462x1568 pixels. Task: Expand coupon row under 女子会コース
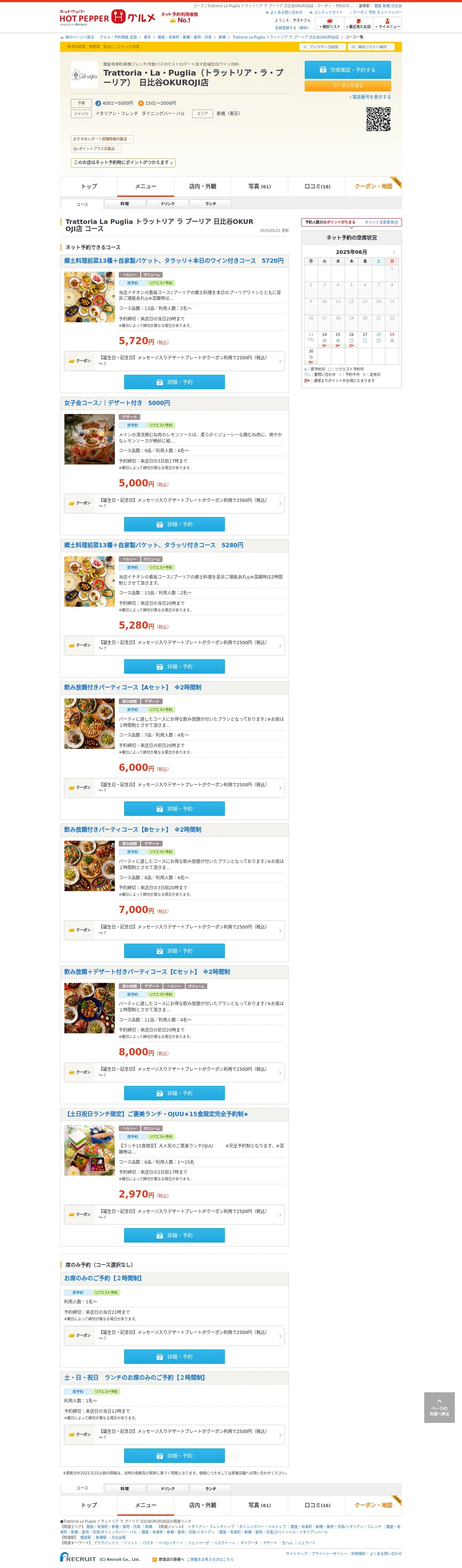pyautogui.click(x=174, y=503)
